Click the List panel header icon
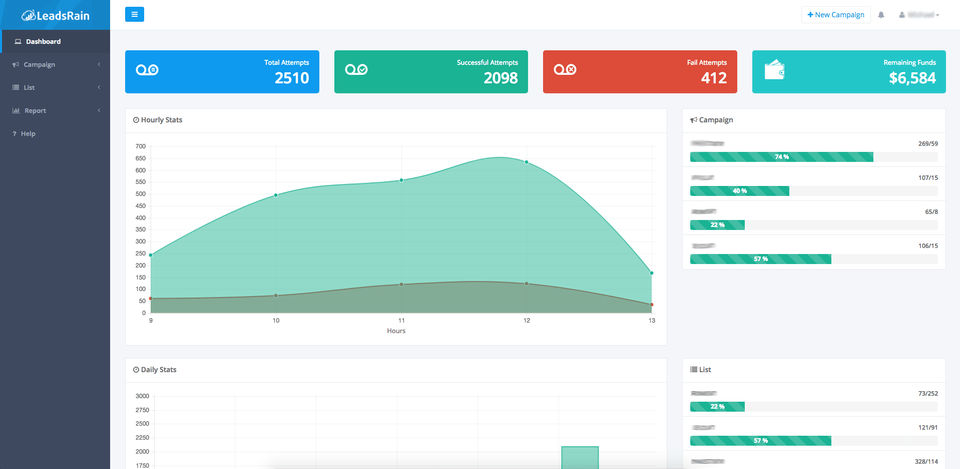 tap(694, 370)
